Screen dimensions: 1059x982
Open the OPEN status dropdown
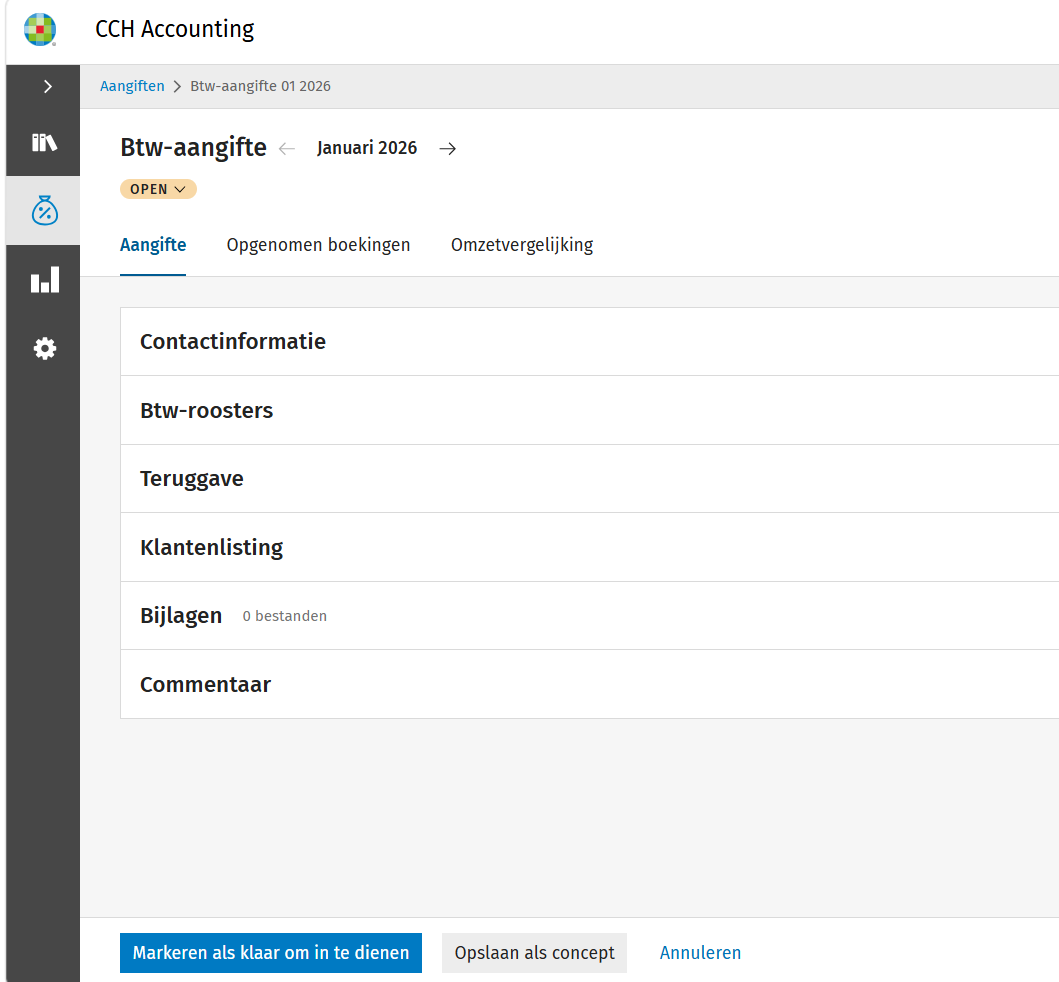point(158,189)
